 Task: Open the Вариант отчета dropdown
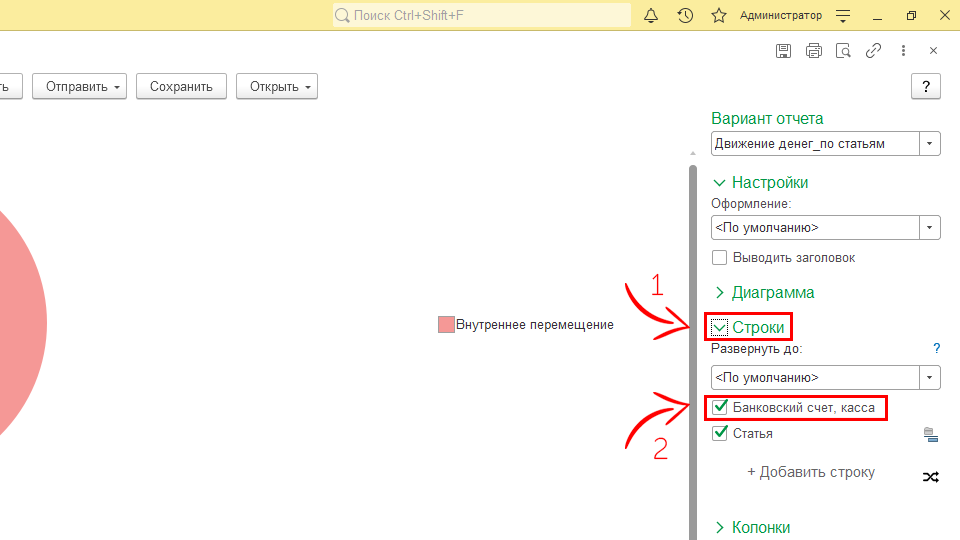coord(931,144)
